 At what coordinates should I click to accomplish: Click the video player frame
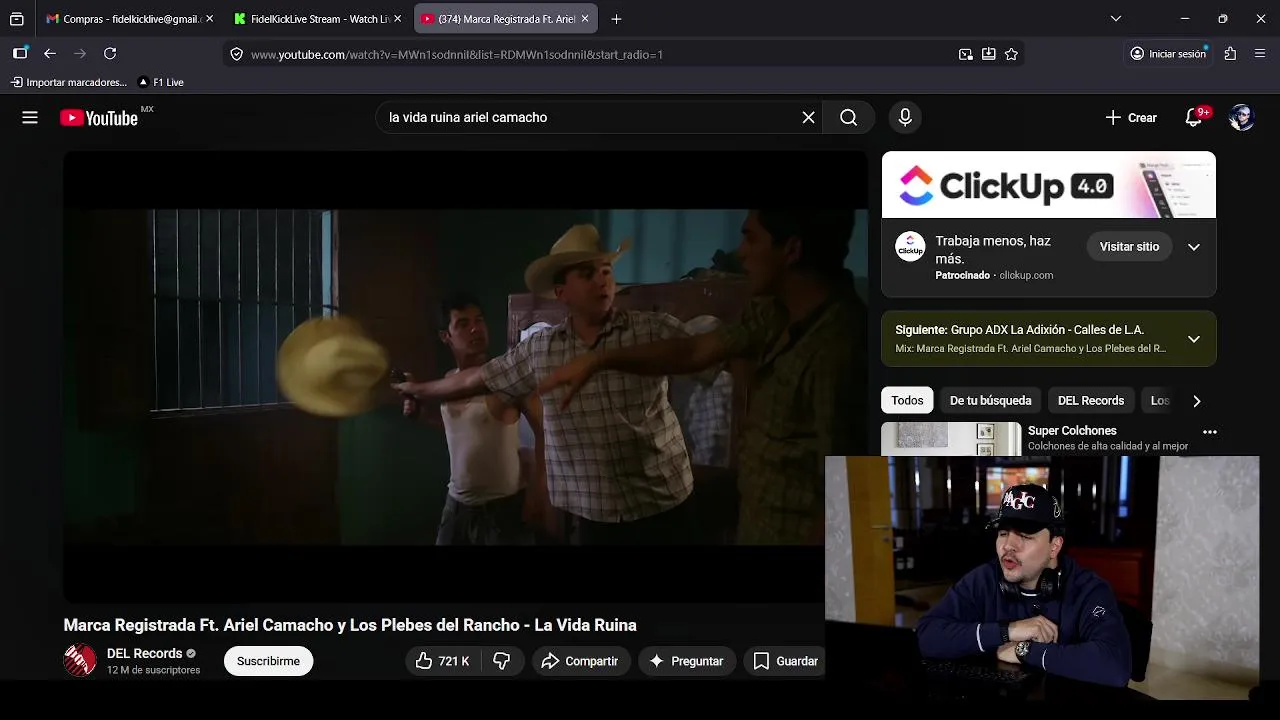coord(465,376)
